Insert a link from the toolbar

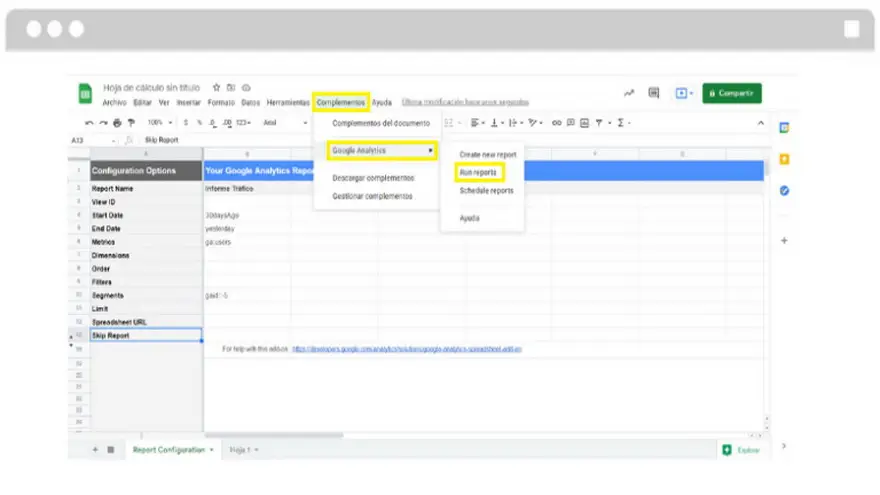point(556,122)
